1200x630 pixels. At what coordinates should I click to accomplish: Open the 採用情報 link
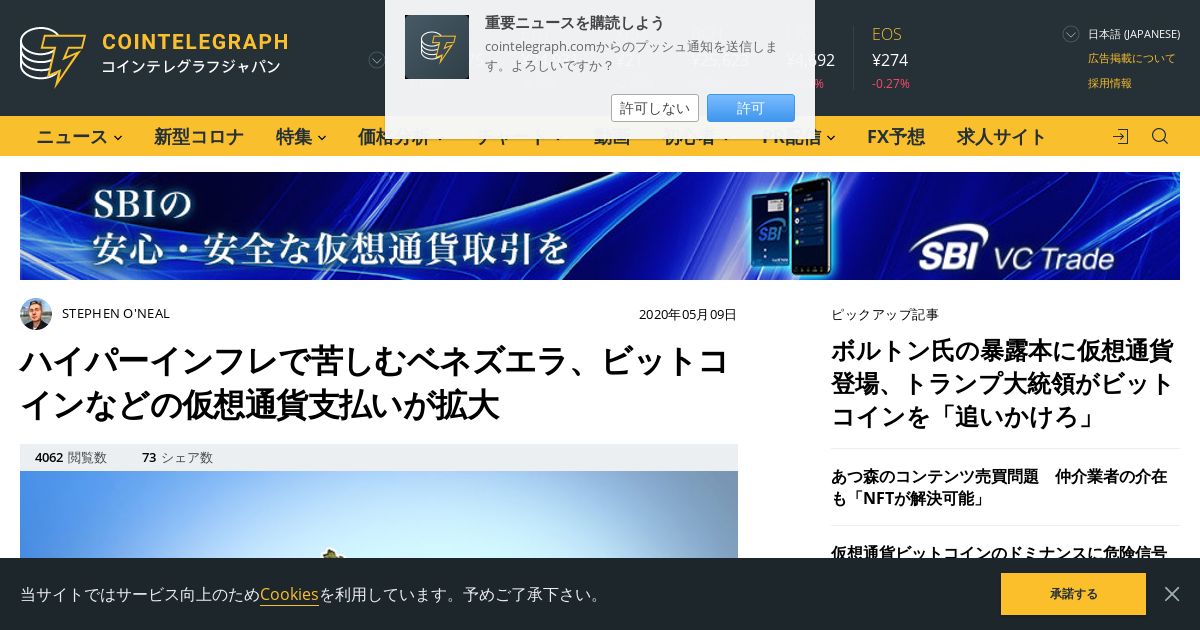pos(1110,83)
